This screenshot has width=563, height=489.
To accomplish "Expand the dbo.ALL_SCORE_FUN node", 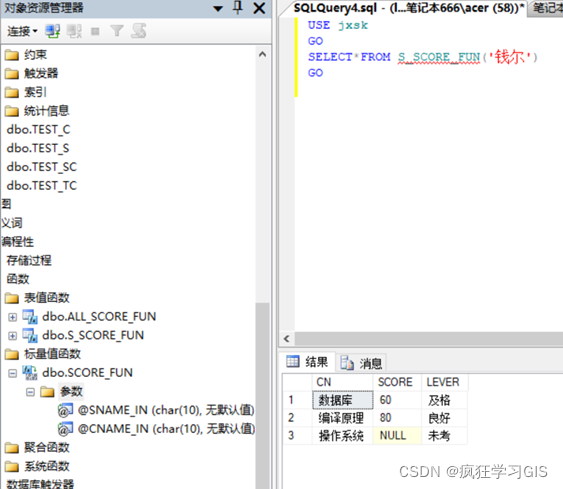I will 12,317.
